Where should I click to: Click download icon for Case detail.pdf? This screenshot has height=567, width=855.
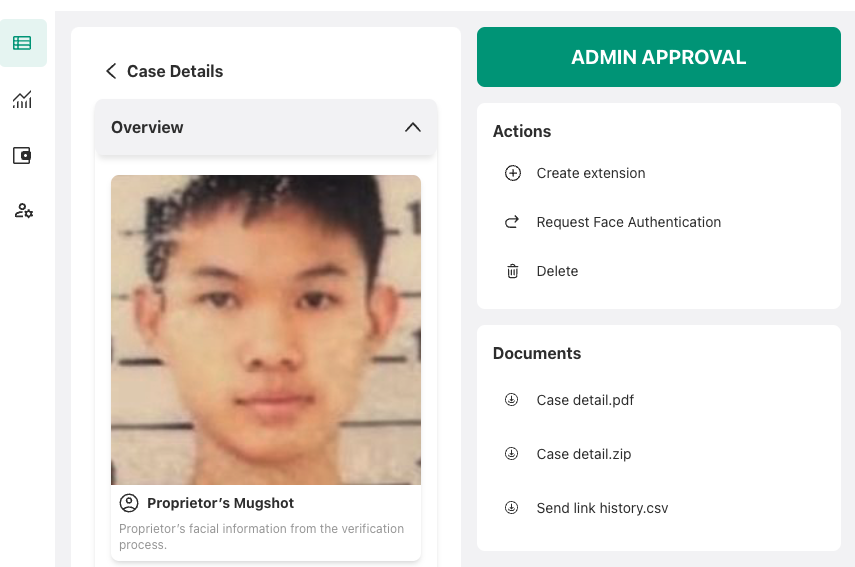[511, 400]
